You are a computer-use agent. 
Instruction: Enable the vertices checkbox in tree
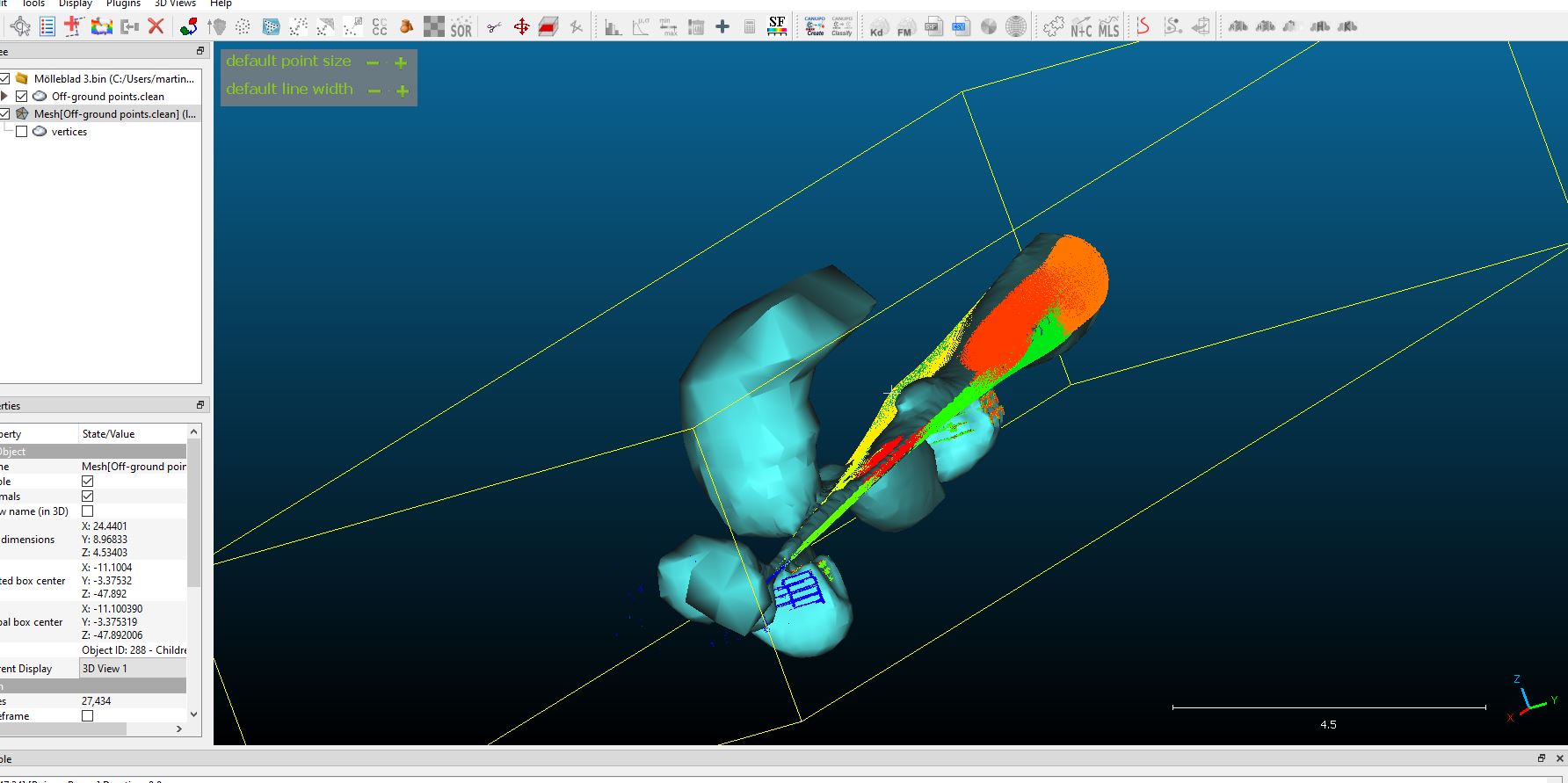tap(22, 132)
